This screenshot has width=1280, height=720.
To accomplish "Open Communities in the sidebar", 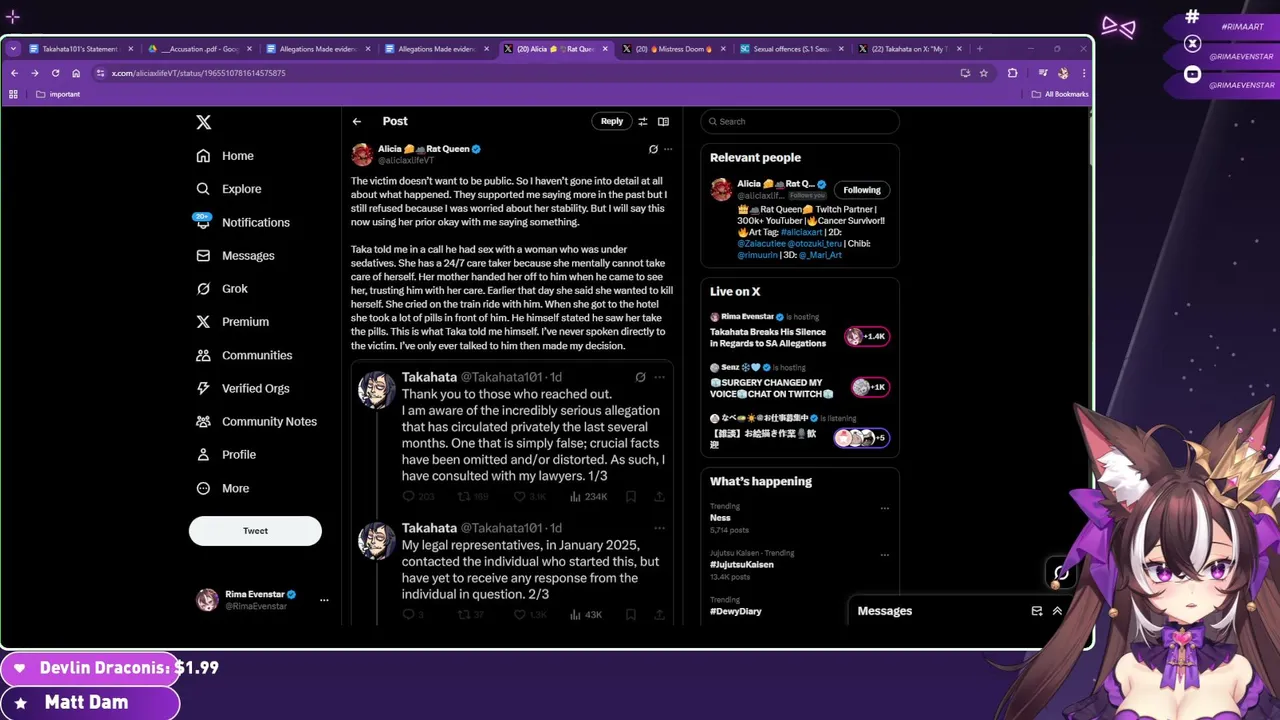I will point(244,355).
